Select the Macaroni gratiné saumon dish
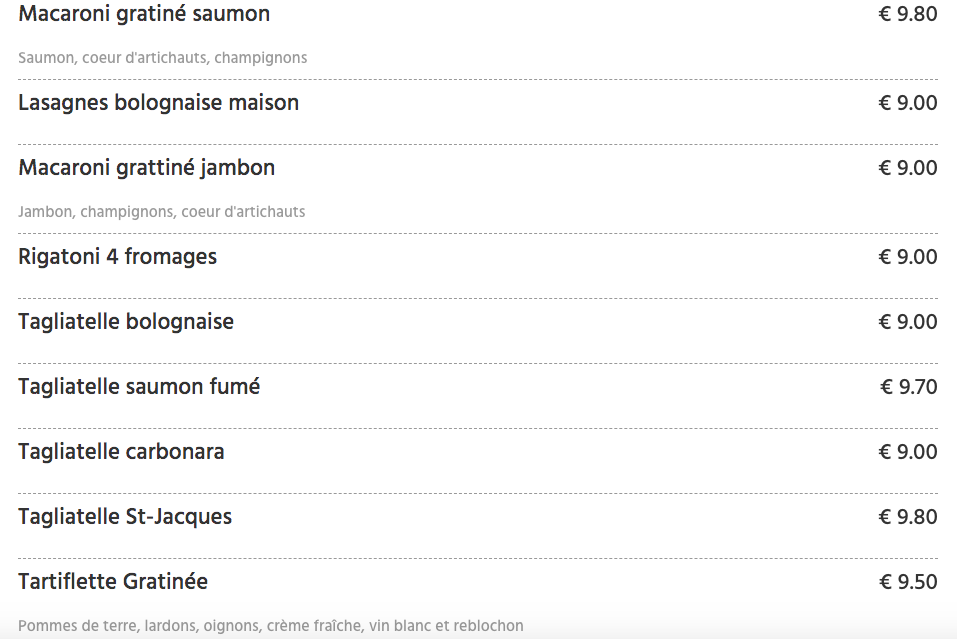 pos(144,14)
